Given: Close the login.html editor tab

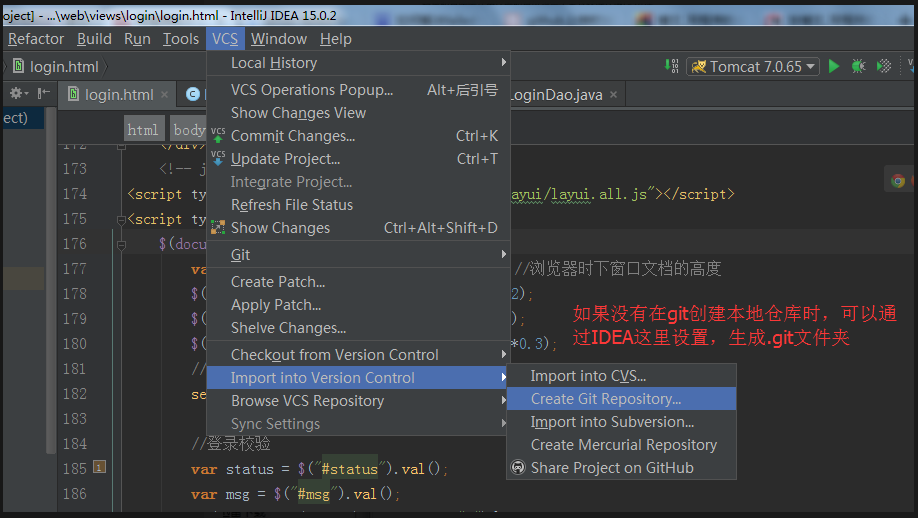Looking at the screenshot, I should point(165,95).
